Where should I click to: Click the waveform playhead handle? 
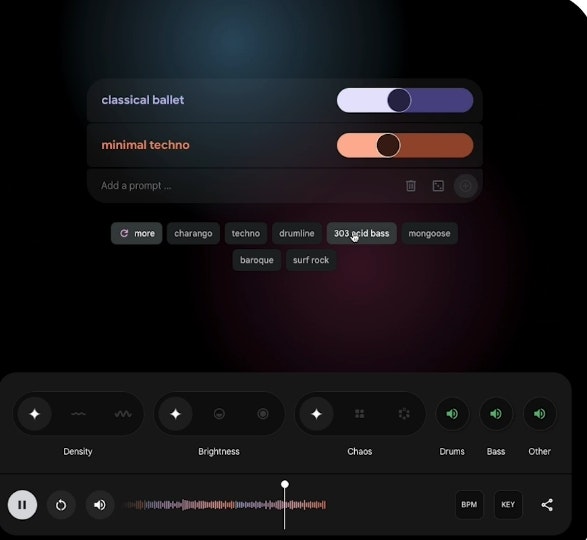[x=285, y=484]
